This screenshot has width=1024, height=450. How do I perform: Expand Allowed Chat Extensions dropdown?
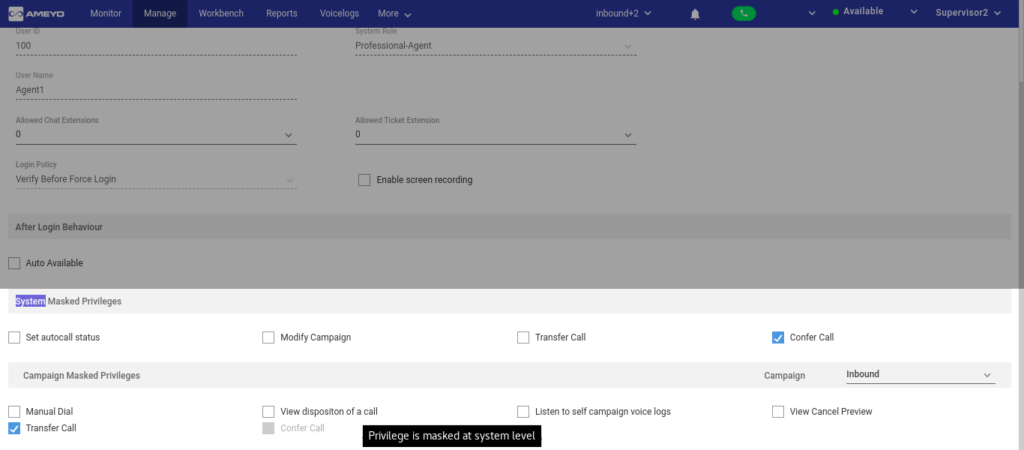156,135
